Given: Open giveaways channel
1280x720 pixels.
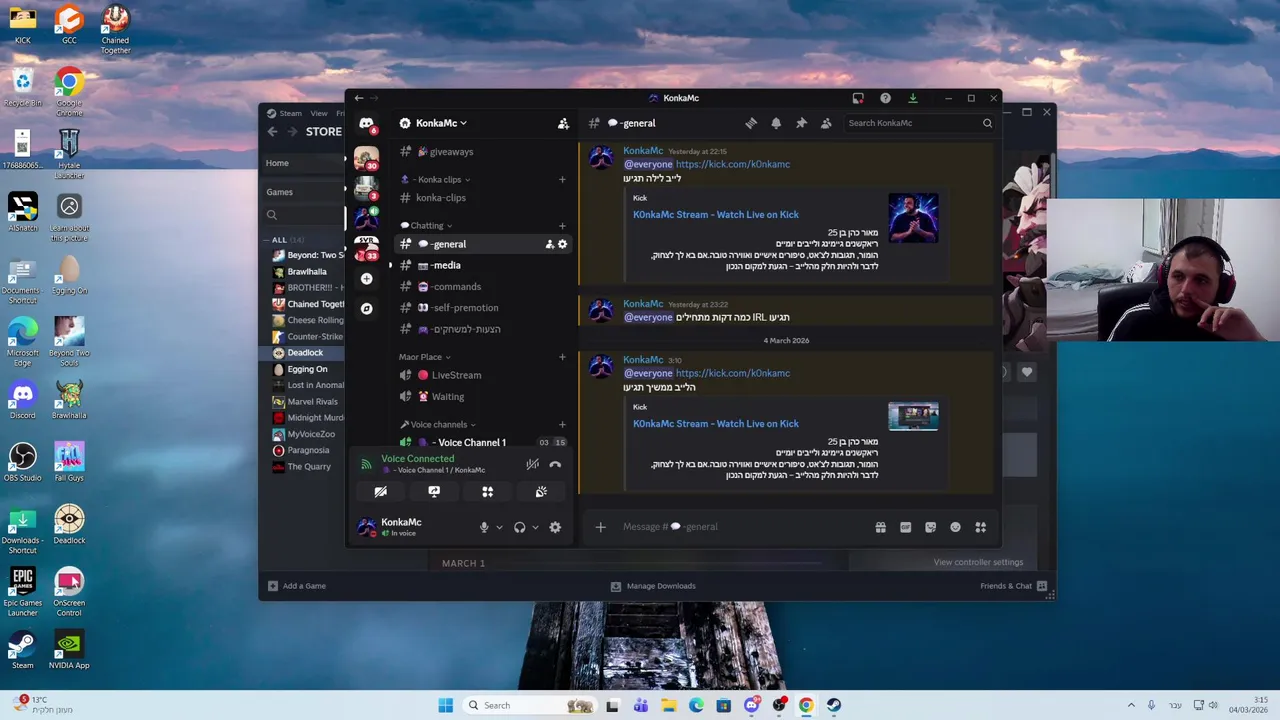Looking at the screenshot, I should click(x=483, y=152).
